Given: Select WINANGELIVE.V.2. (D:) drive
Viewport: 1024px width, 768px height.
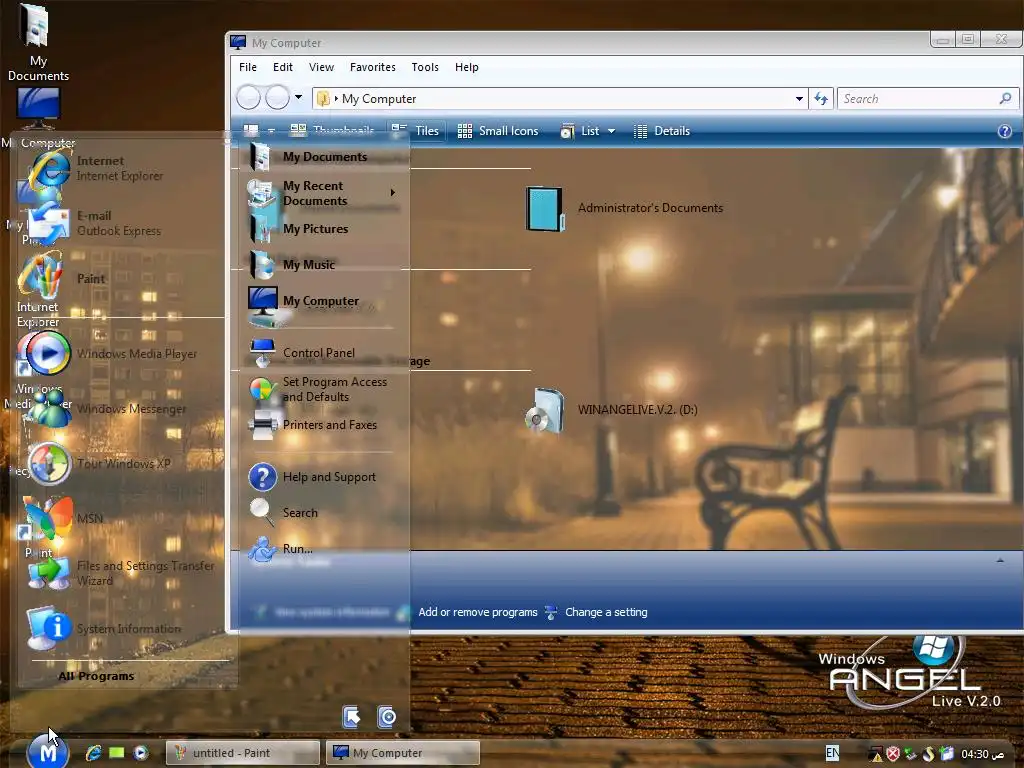Looking at the screenshot, I should 611,410.
